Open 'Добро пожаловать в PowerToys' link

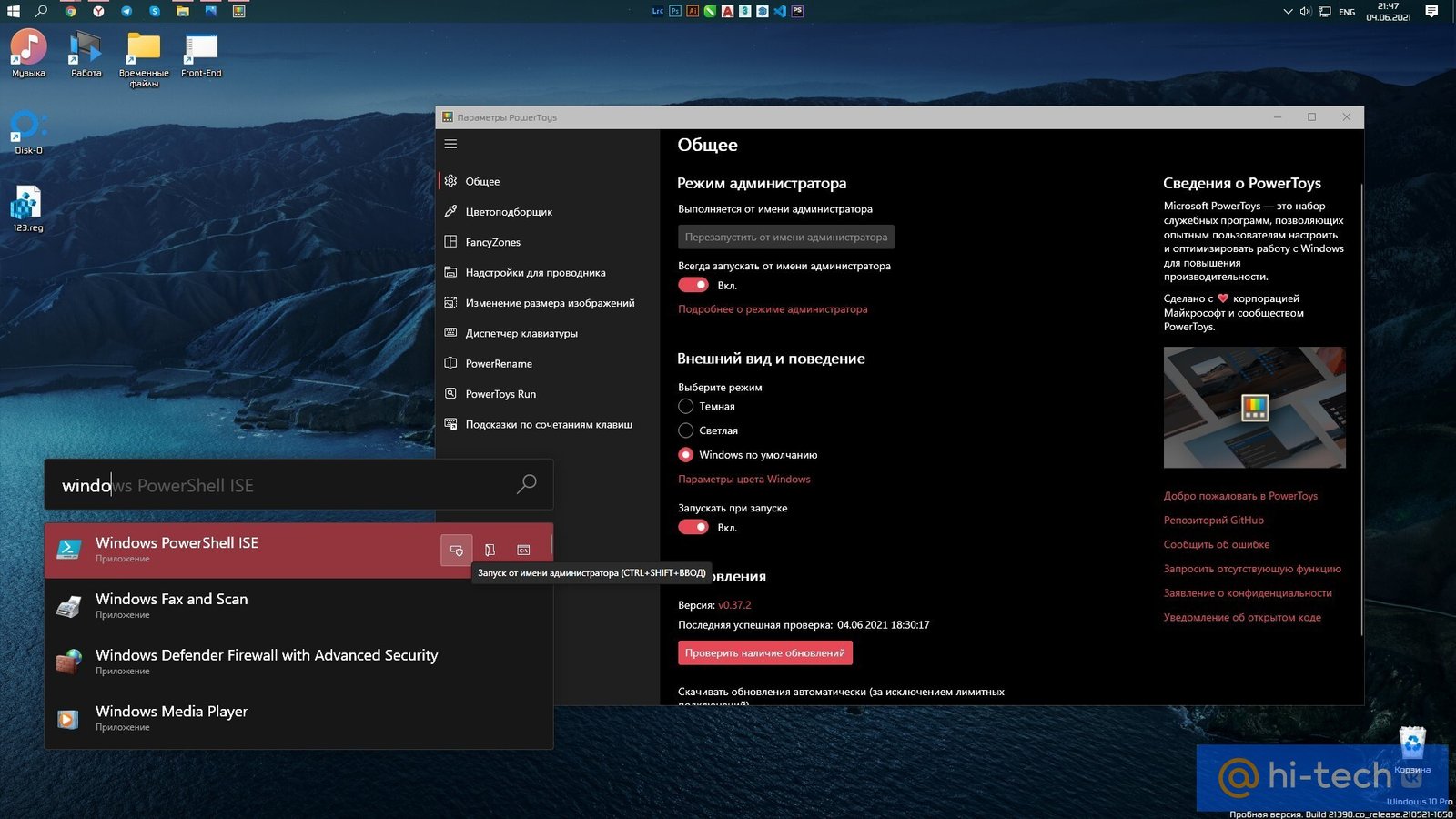(1240, 496)
